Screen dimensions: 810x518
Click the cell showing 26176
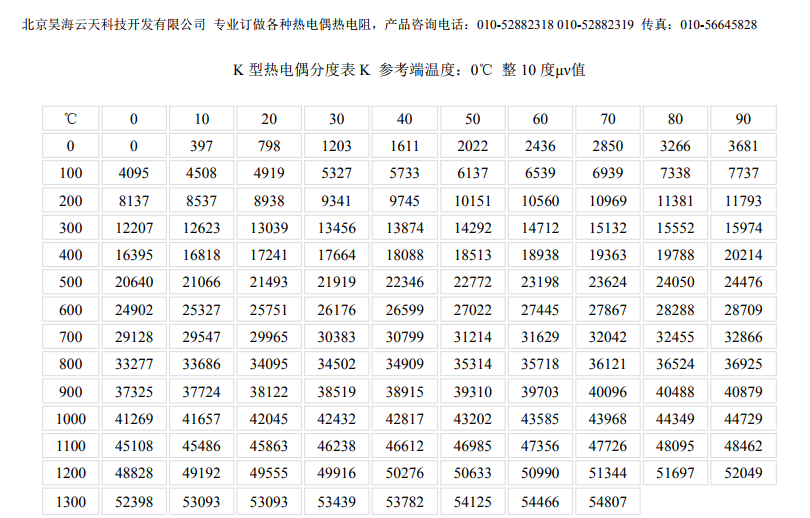tap(336, 310)
